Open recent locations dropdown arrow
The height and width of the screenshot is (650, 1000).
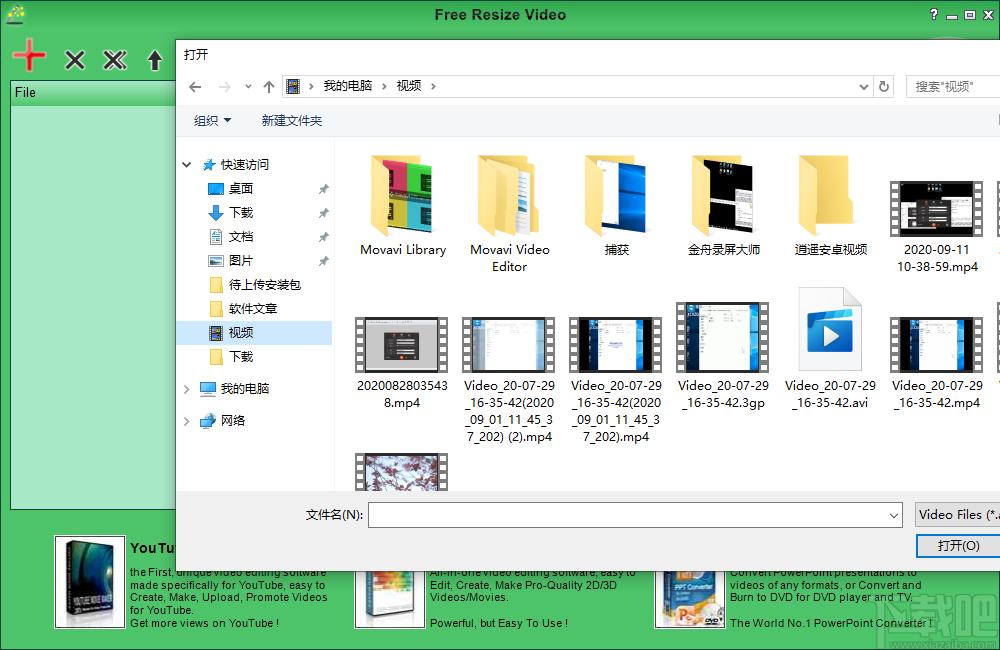point(248,87)
